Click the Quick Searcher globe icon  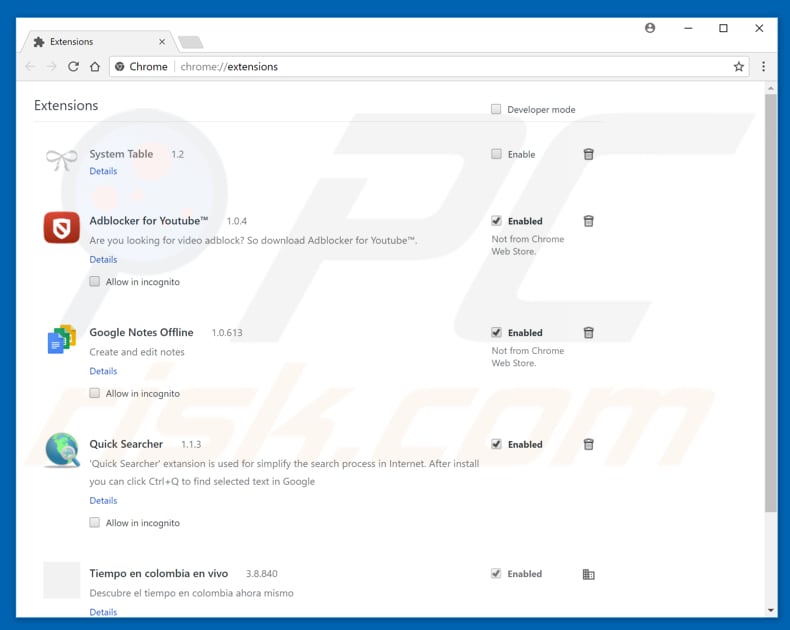click(x=62, y=450)
